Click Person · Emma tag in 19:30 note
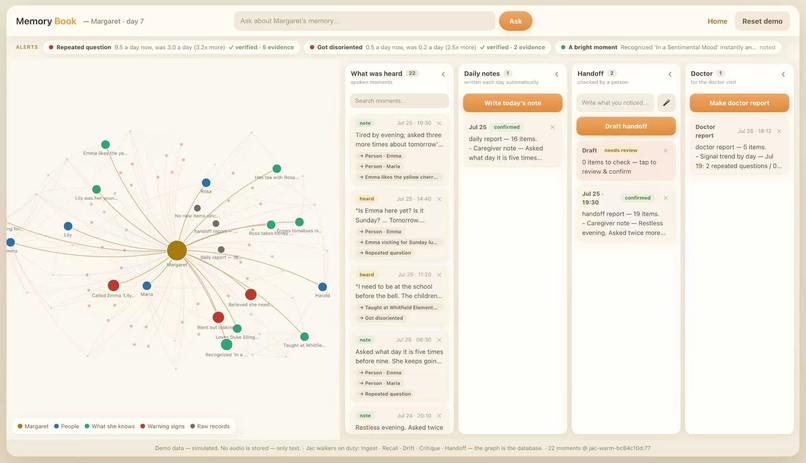This screenshot has height=463, width=806. [380, 156]
